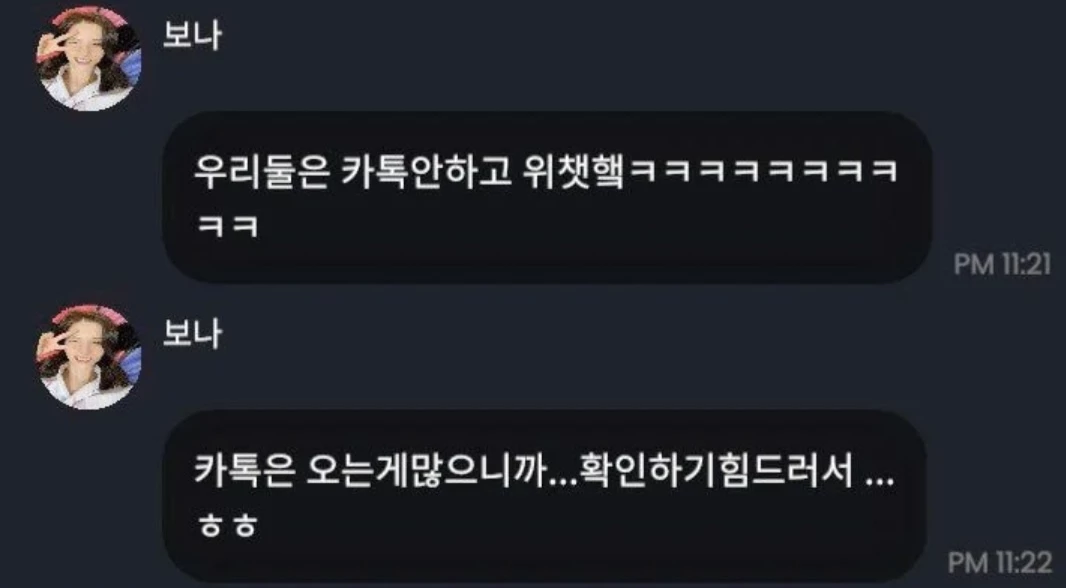
Task: Click 확인하기힘드러서 in the second message
Action: 717,472
